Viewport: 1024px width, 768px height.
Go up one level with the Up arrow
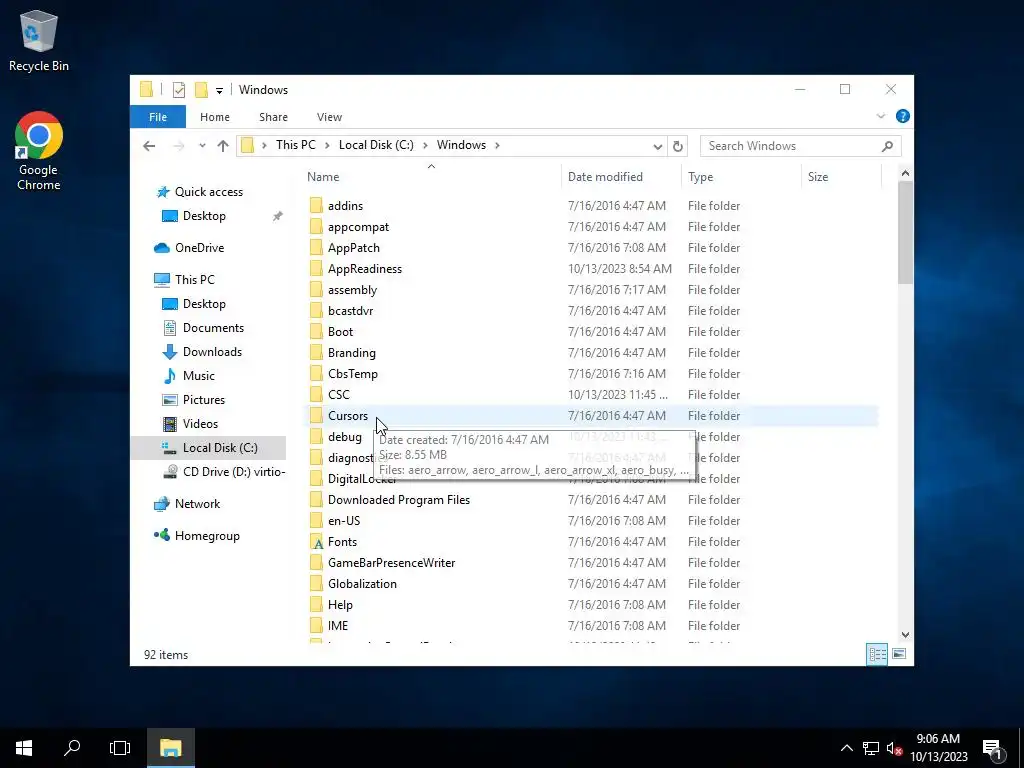click(x=223, y=146)
